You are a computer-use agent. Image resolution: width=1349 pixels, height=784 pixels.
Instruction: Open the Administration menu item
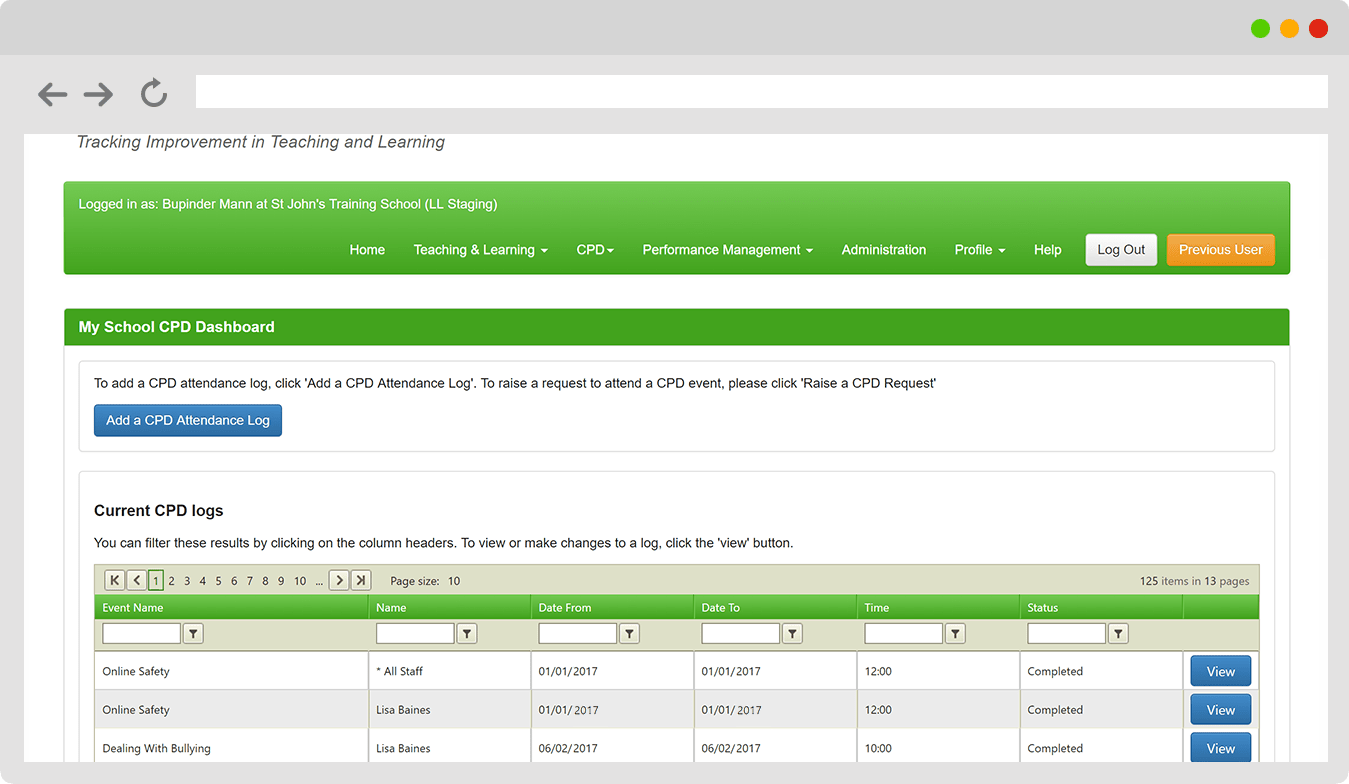tap(884, 250)
